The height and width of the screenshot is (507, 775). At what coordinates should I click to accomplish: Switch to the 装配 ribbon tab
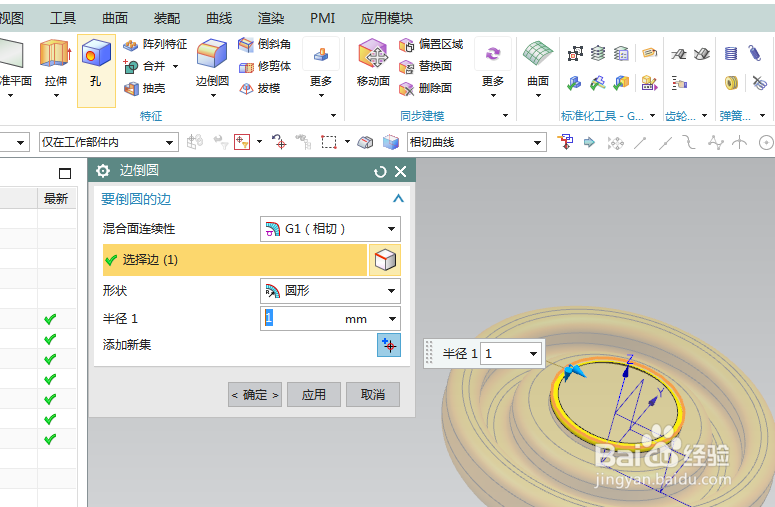(x=167, y=18)
